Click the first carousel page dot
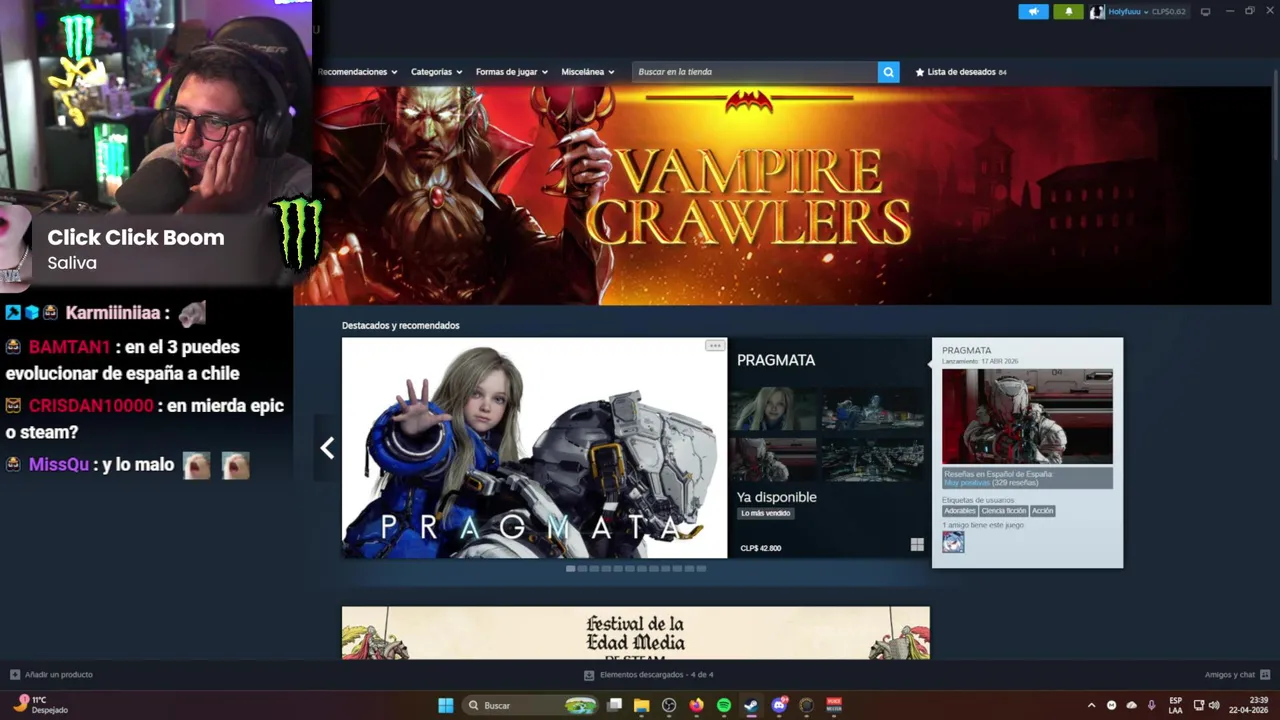Screen dimensions: 1280x720 point(570,568)
